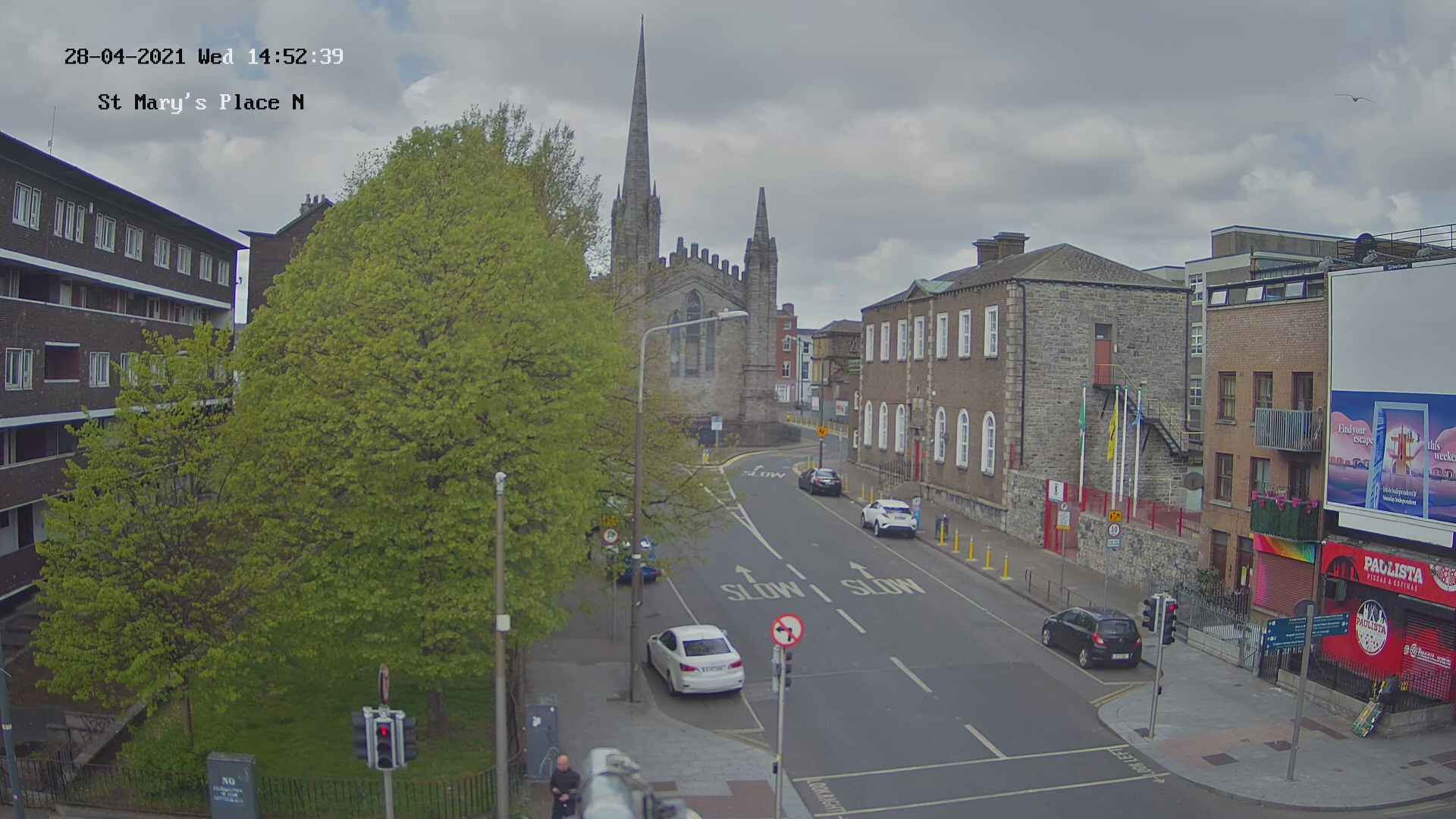The width and height of the screenshot is (1456, 819).
Task: Click the white SUV near bollards
Action: tap(889, 517)
